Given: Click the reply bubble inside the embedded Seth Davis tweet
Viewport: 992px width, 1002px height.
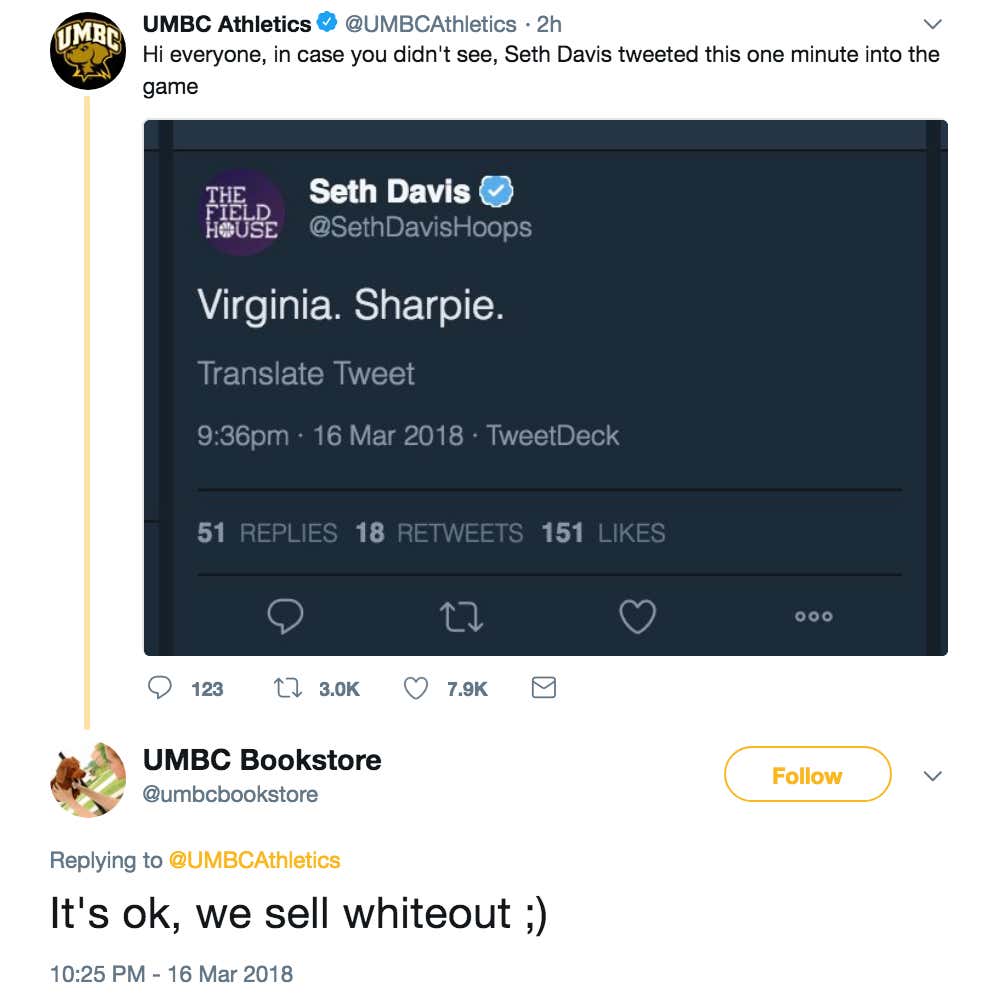Looking at the screenshot, I should click(286, 617).
